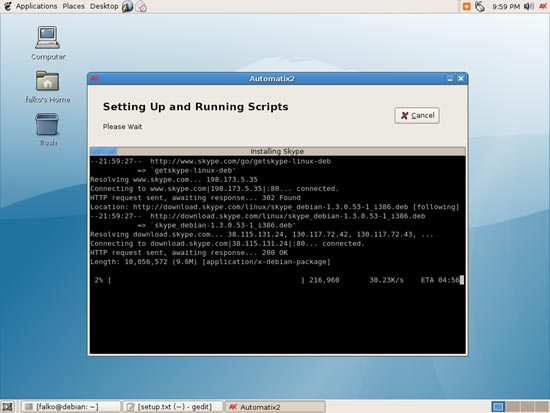Click the Show Desktop button in taskbar
This screenshot has height=413, width=550.
coord(7,407)
